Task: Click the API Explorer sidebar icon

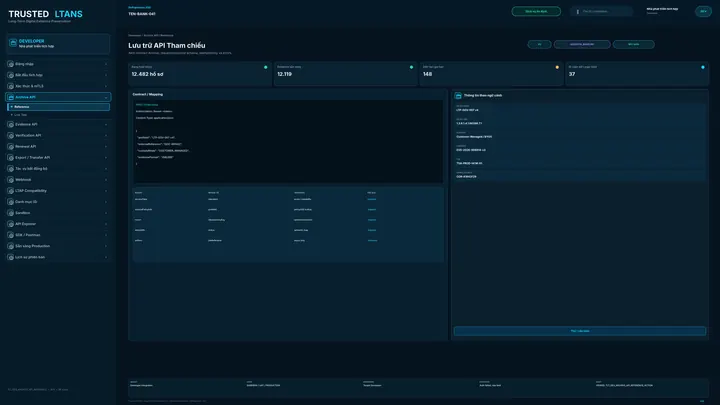Action: click(x=11, y=224)
